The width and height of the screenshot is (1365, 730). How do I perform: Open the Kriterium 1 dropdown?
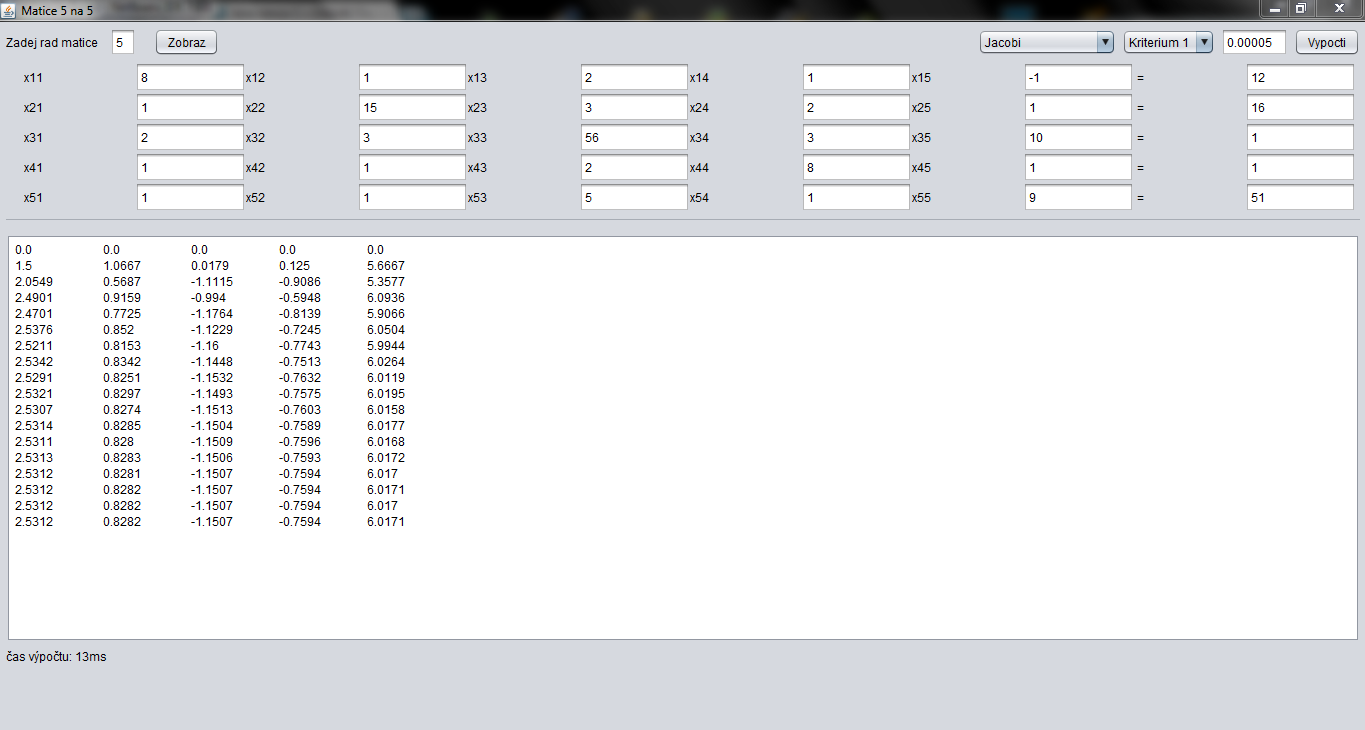(x=1168, y=42)
